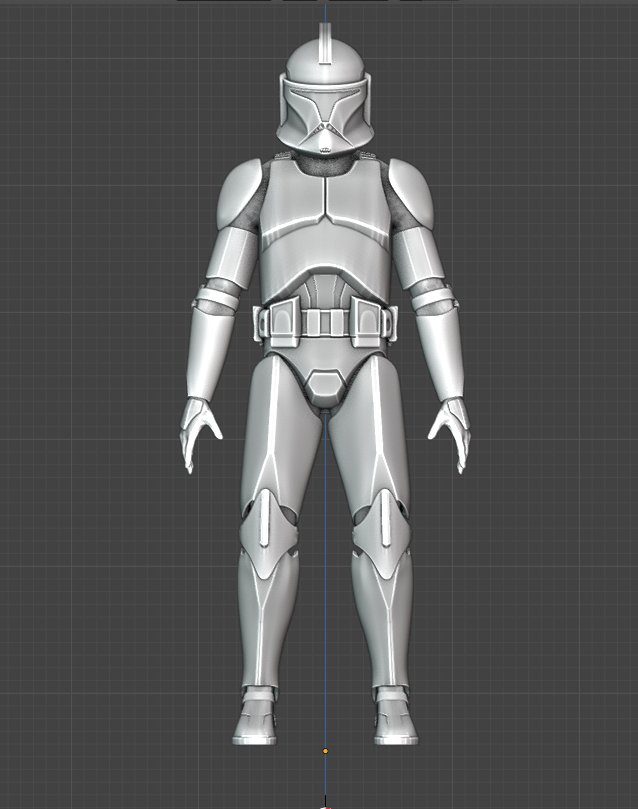Click the helmet's top fin crest

coord(325,44)
